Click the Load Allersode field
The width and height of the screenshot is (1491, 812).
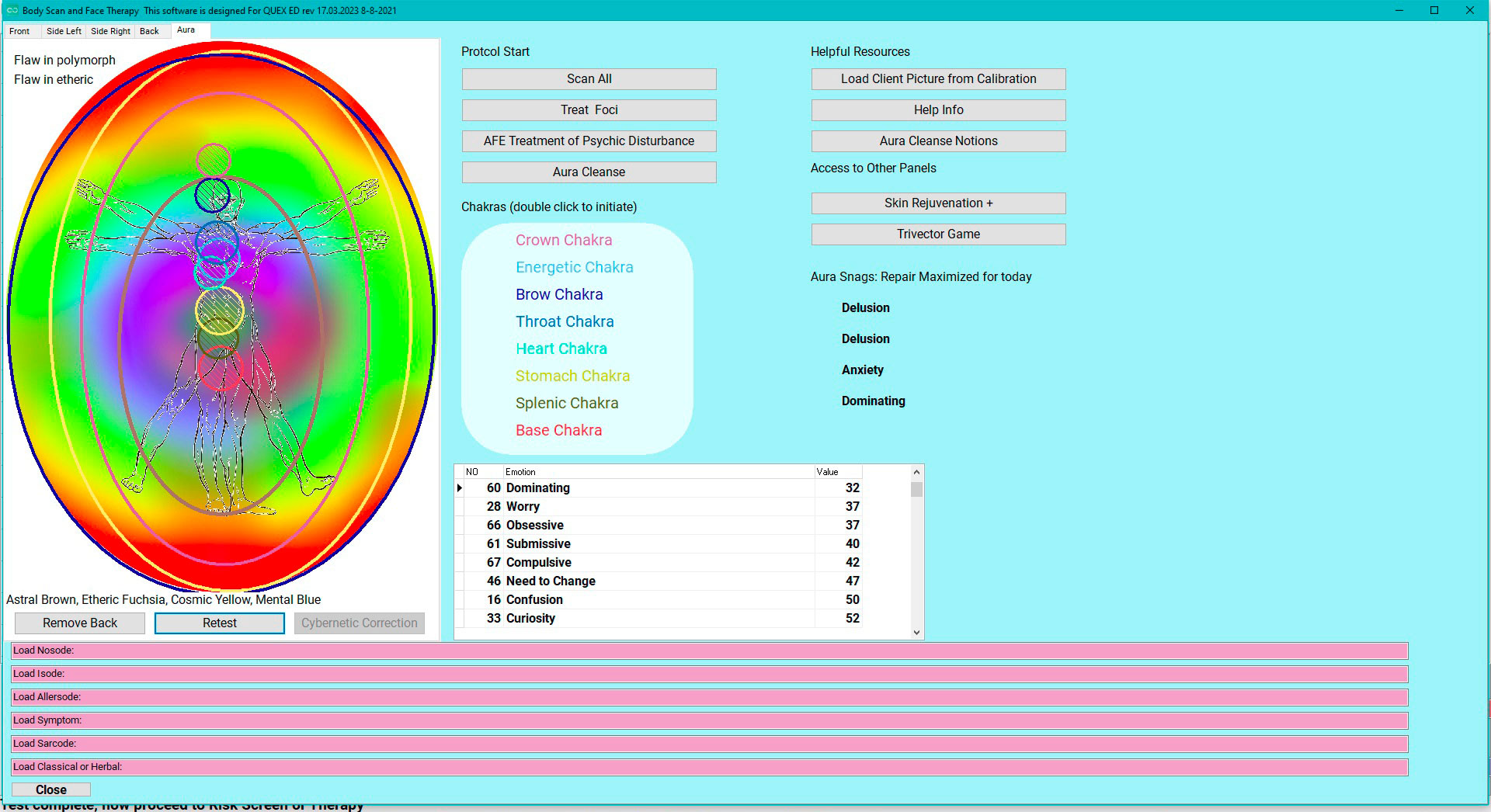tap(710, 697)
